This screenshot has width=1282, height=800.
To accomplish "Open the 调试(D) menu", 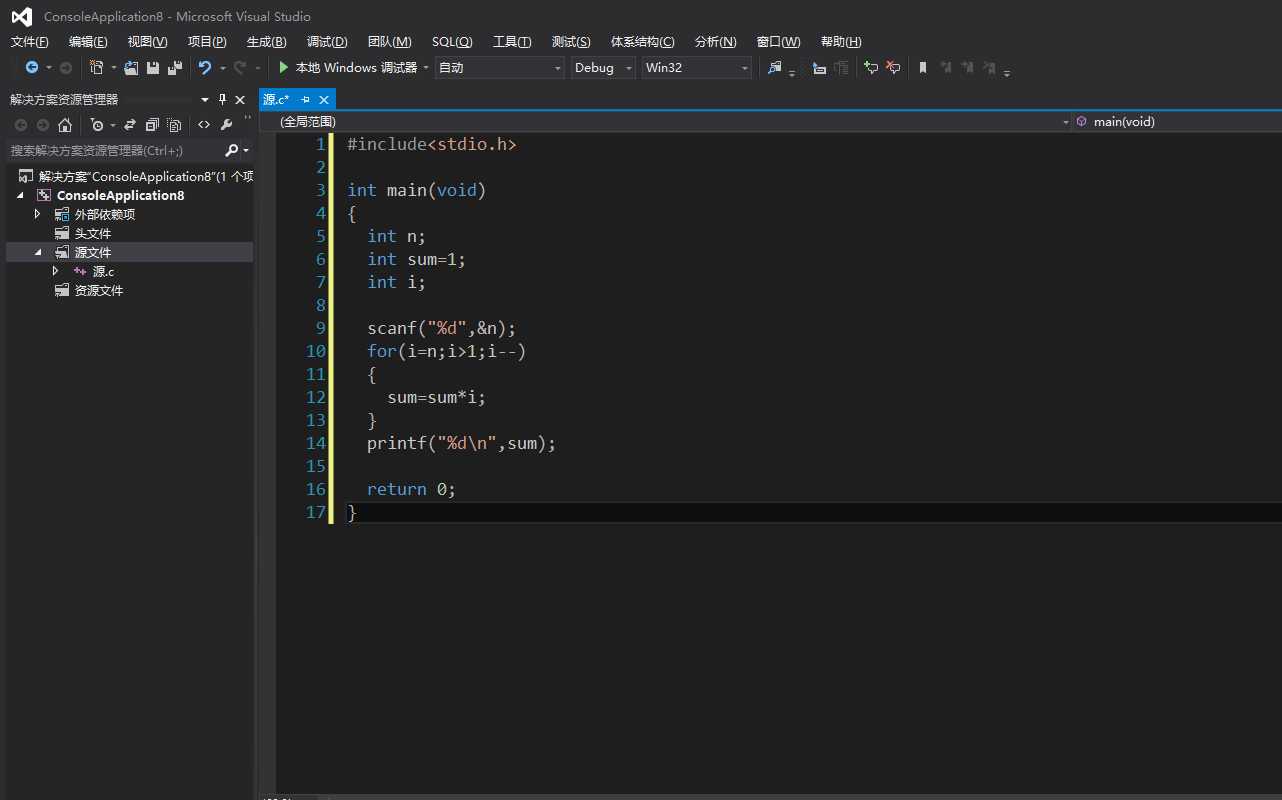I will click(x=327, y=42).
